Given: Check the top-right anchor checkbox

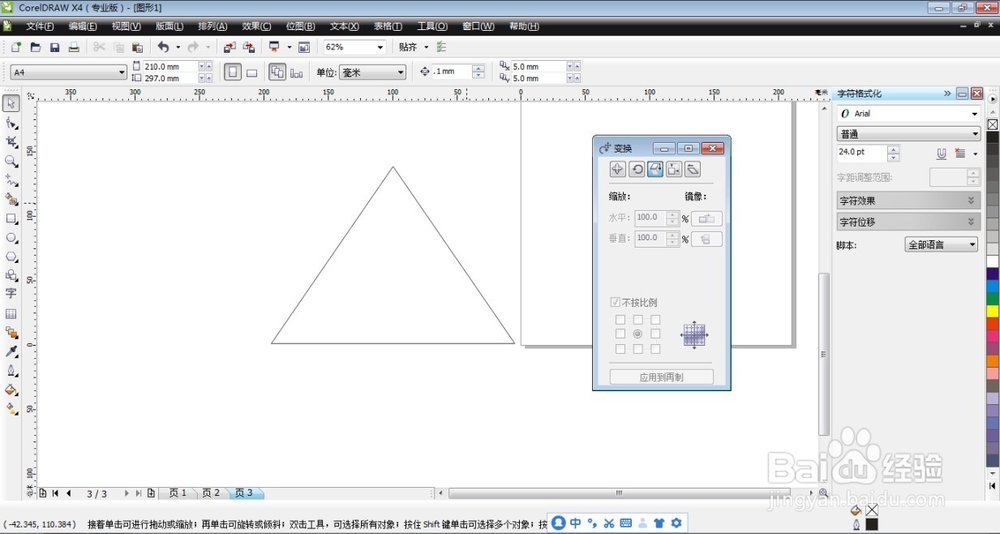Looking at the screenshot, I should [x=656, y=319].
